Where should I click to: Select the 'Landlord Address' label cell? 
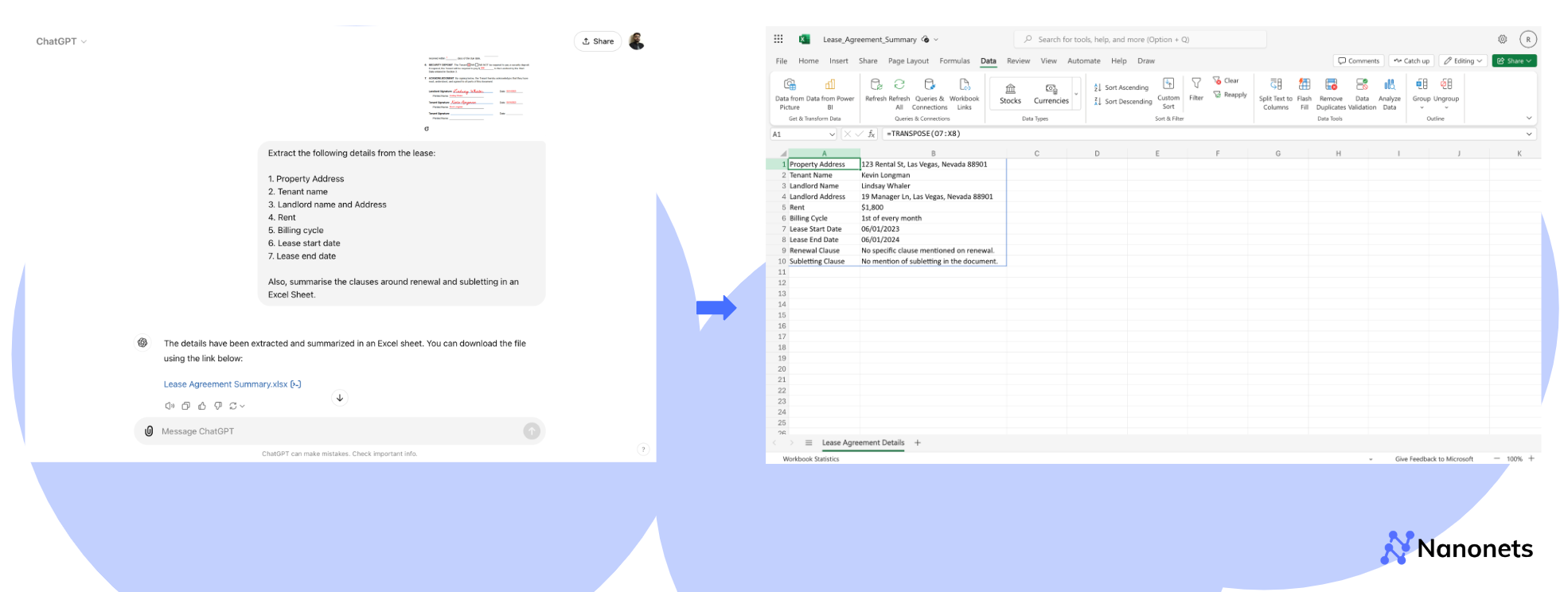tap(824, 197)
